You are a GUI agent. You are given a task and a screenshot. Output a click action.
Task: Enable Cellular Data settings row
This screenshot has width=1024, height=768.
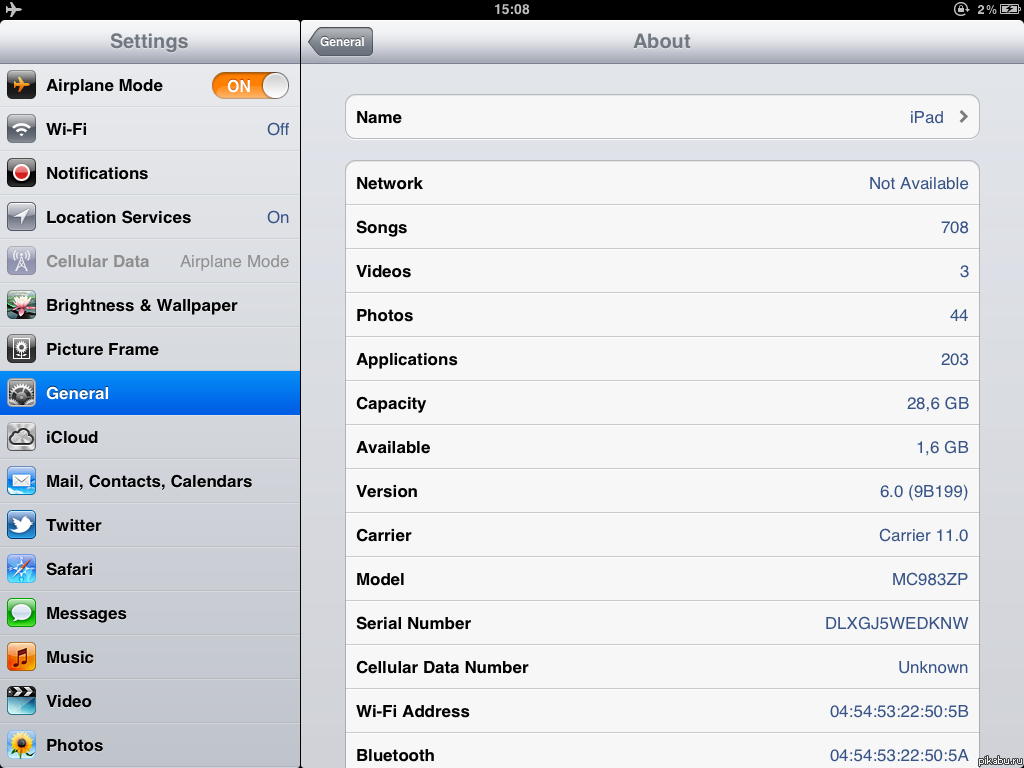pyautogui.click(x=150, y=261)
